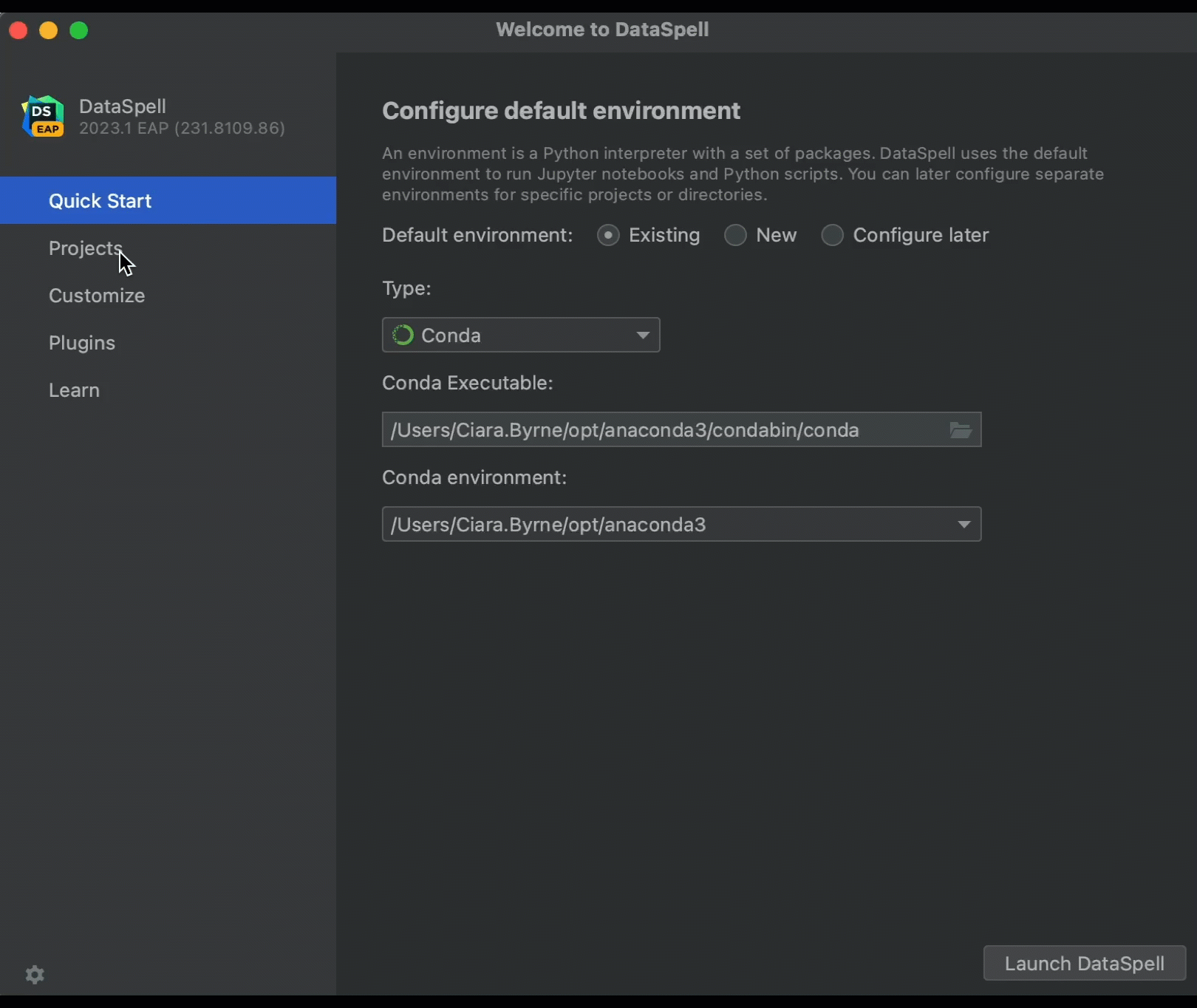Select the Configure later radio option

(x=832, y=236)
